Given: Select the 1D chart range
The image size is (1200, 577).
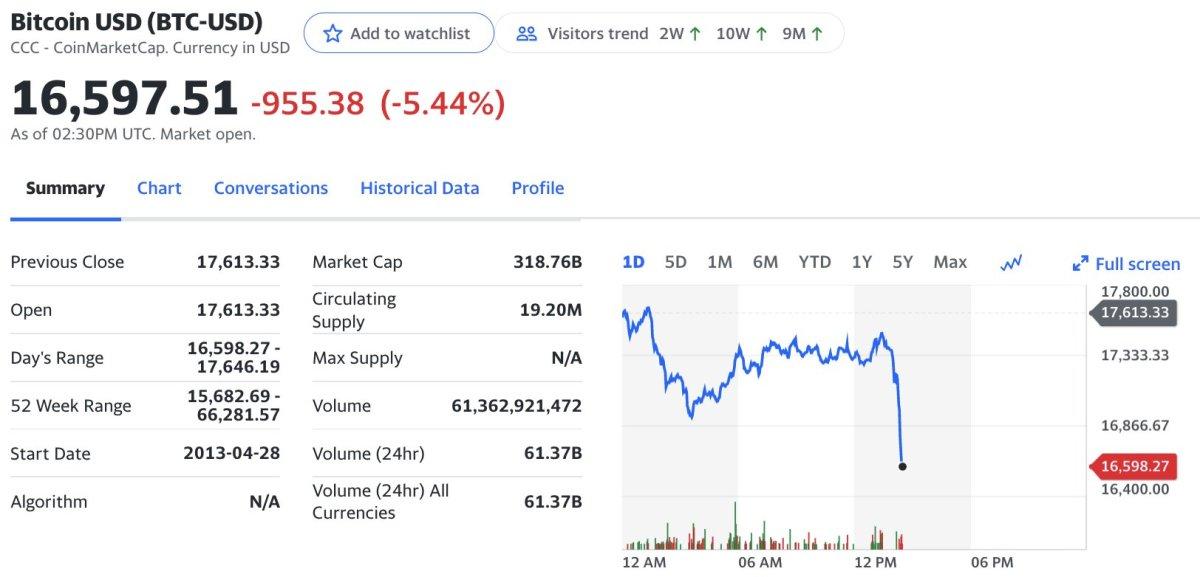Looking at the screenshot, I should 633,262.
